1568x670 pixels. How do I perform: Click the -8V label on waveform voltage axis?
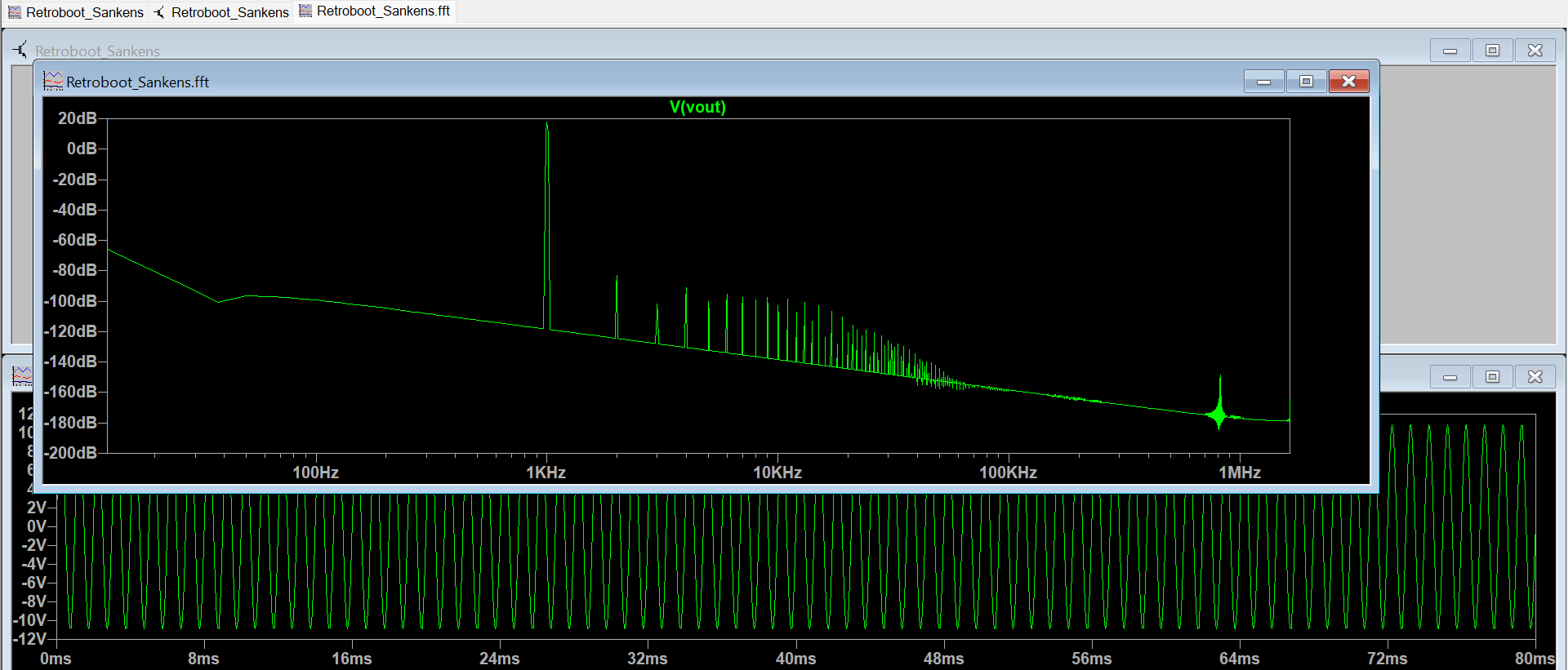[x=34, y=601]
